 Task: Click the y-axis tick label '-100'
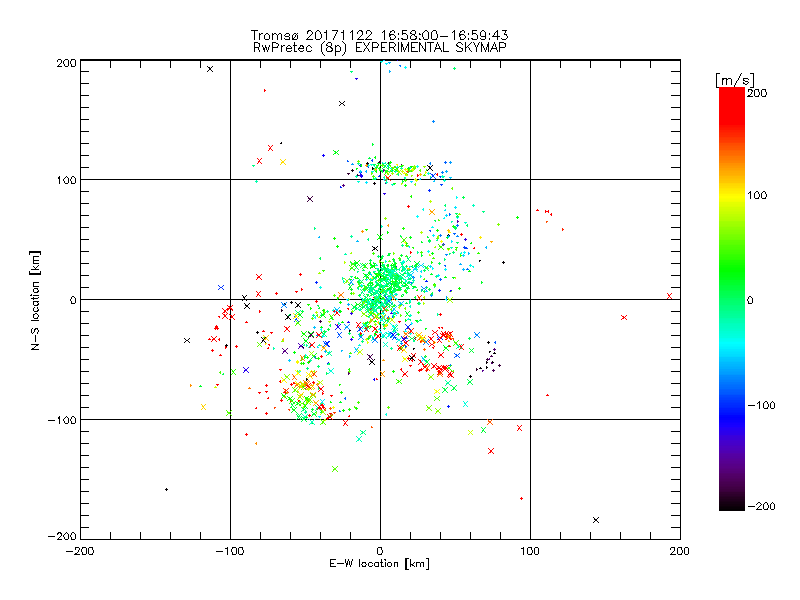point(62,420)
